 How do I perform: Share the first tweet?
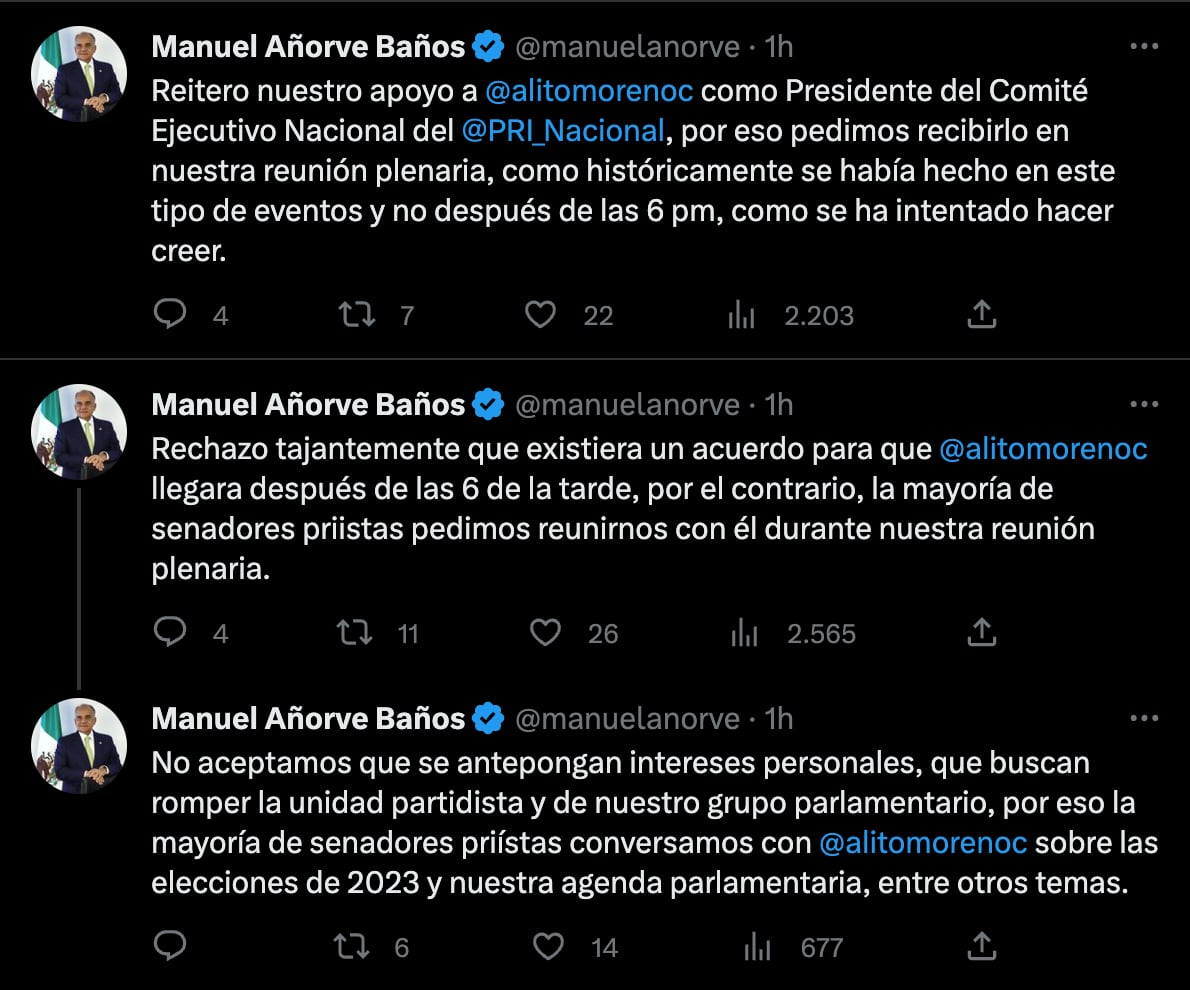[x=981, y=315]
